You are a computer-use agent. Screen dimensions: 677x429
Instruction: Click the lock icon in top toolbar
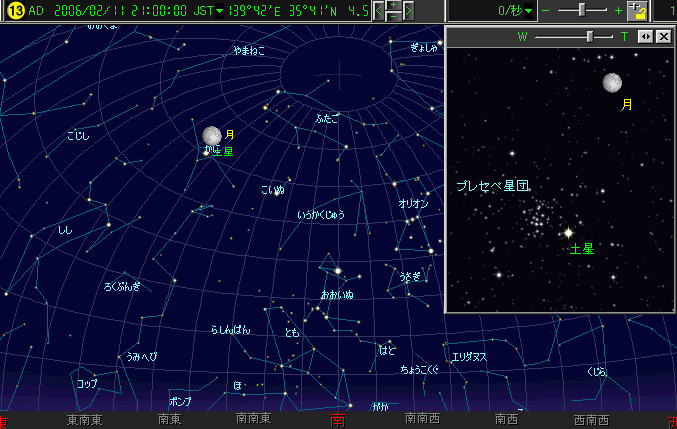coord(636,11)
